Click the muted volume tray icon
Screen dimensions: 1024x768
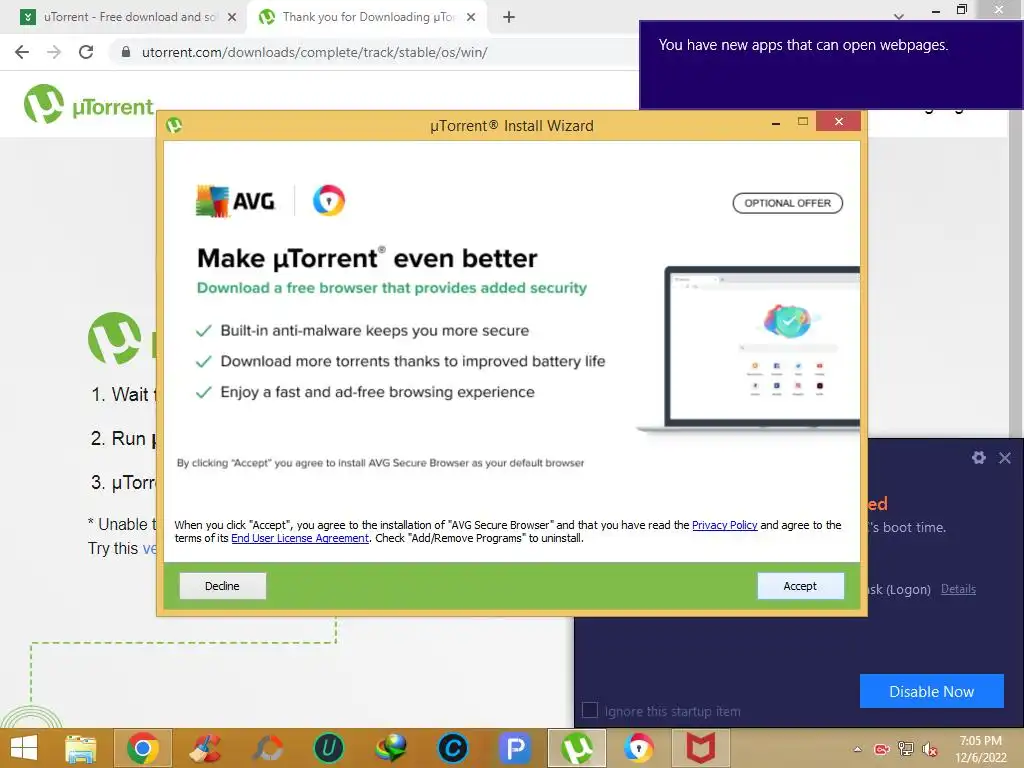click(930, 749)
